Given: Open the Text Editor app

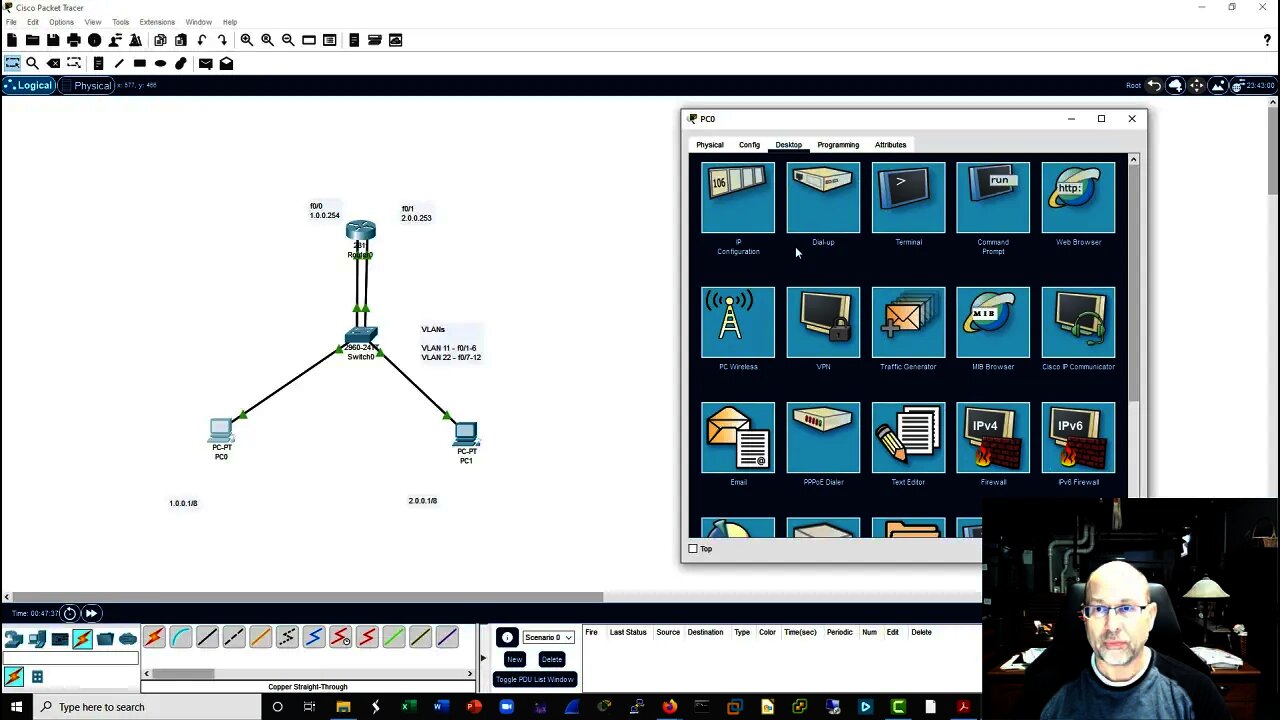Looking at the screenshot, I should (908, 438).
